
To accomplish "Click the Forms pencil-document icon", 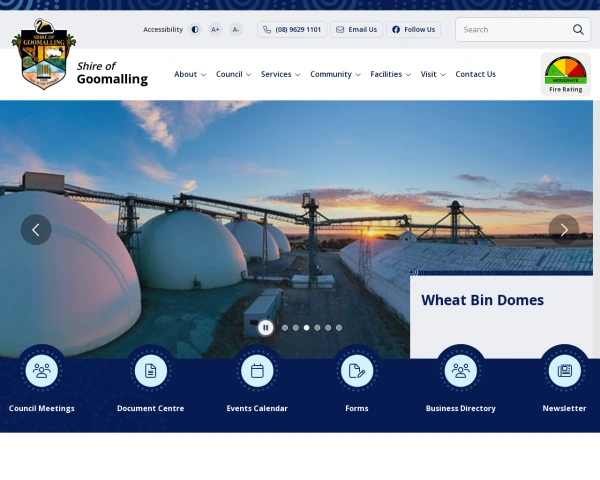I will [357, 371].
